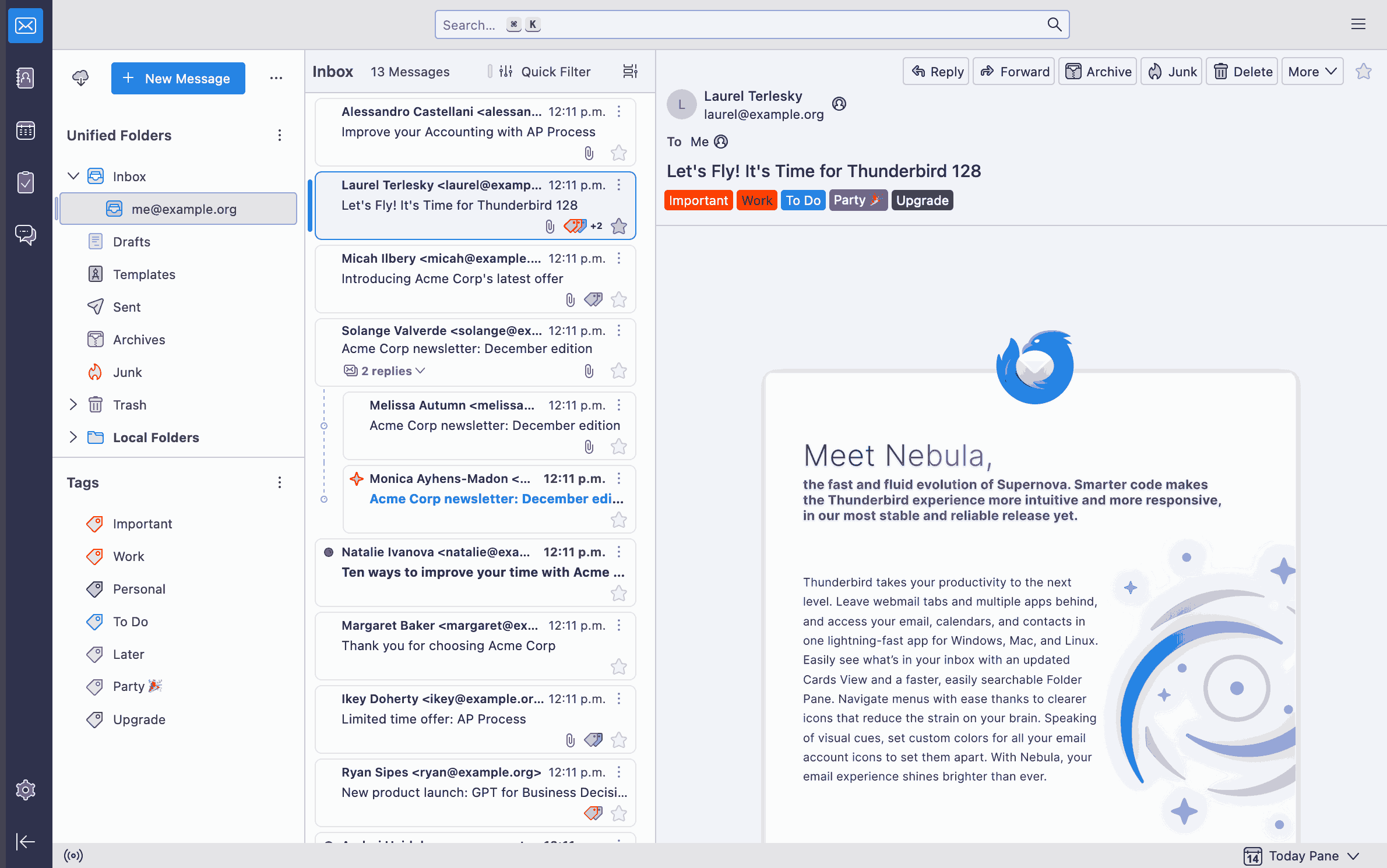The width and height of the screenshot is (1387, 868).
Task: Click contact icon next to Me
Action: coord(721,142)
